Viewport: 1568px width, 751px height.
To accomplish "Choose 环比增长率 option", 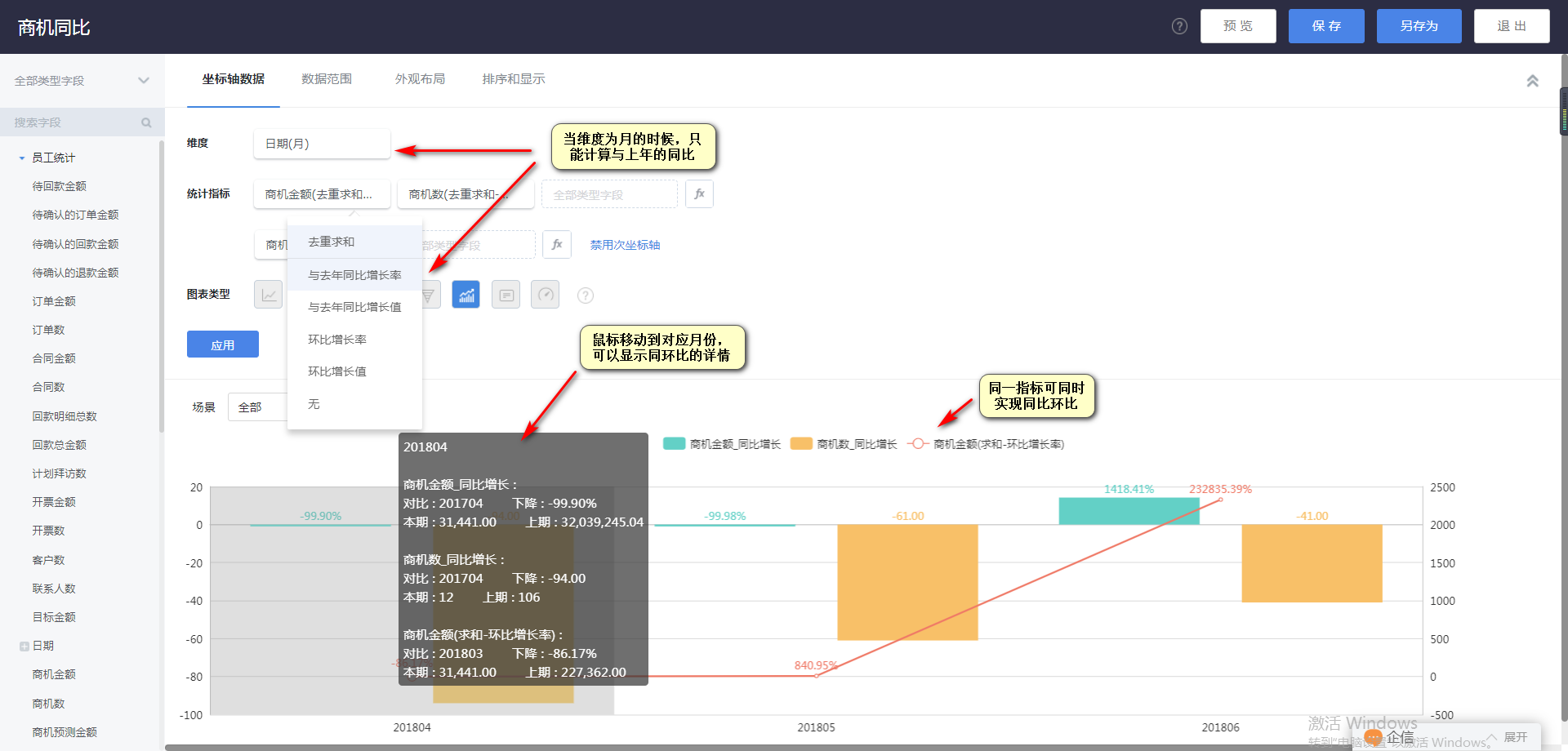I will click(x=354, y=340).
